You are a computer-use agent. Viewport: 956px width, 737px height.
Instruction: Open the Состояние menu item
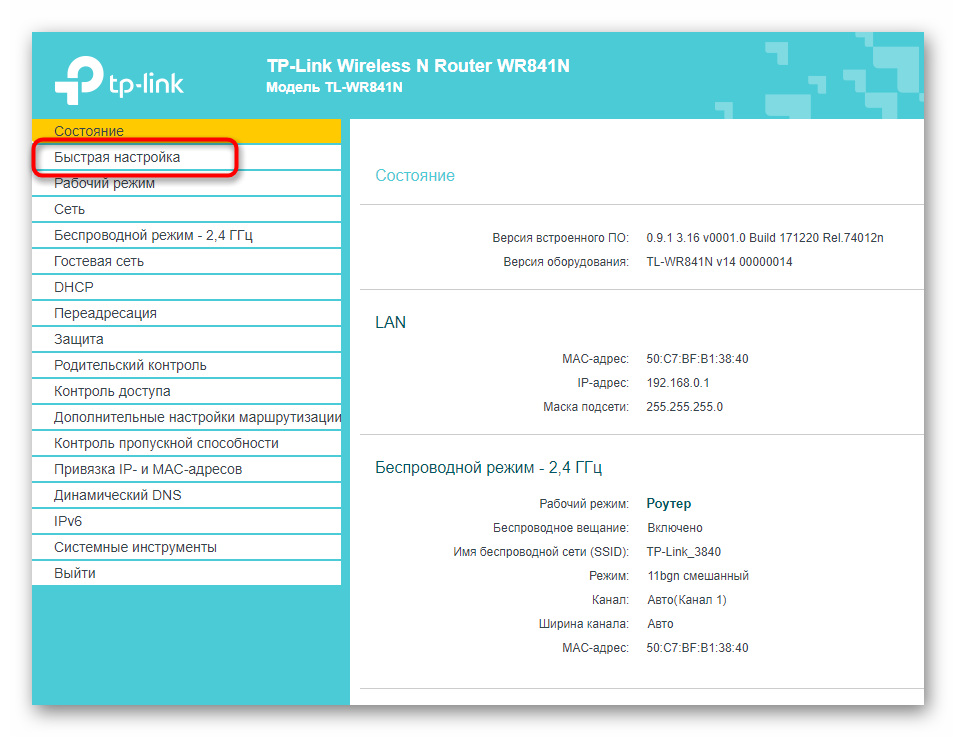[x=89, y=131]
